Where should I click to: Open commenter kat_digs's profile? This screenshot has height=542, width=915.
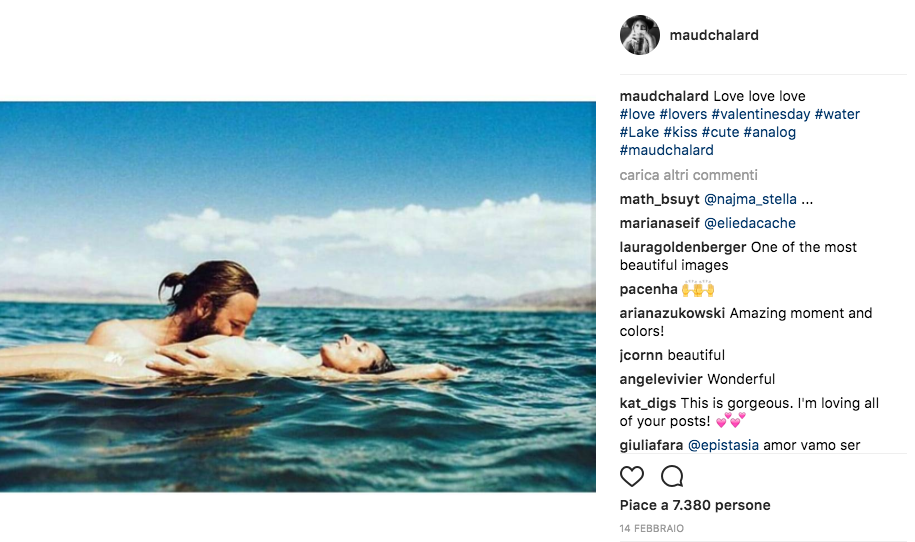coord(648,403)
